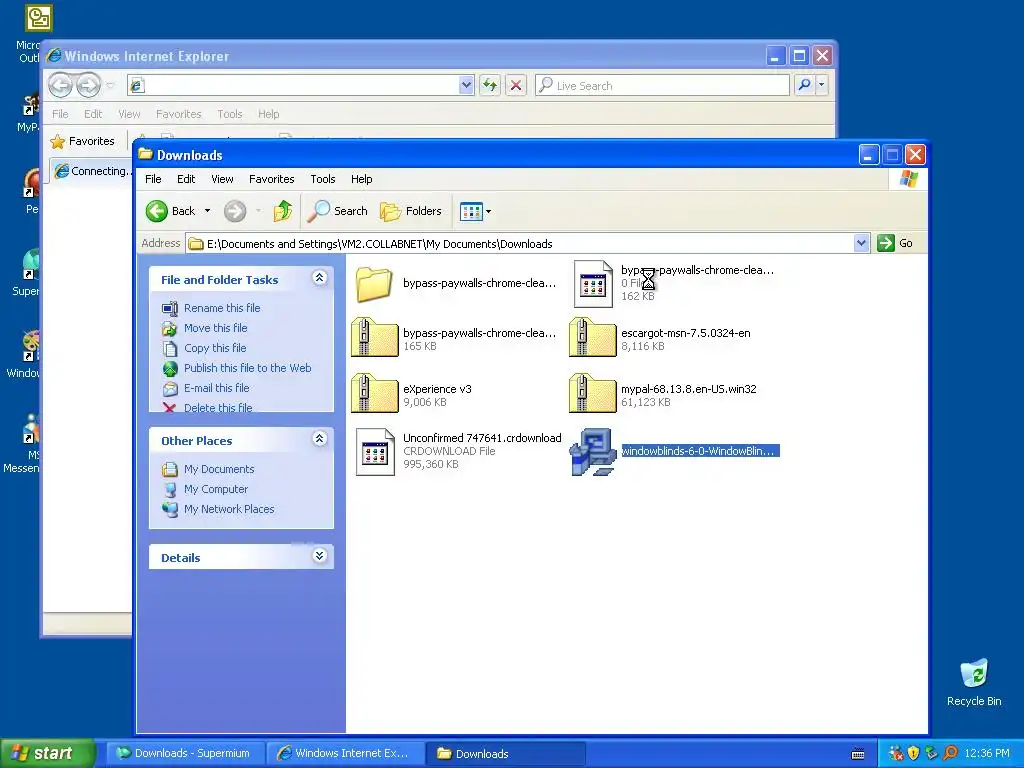
Task: Click the security shield tray icon
Action: [x=914, y=753]
